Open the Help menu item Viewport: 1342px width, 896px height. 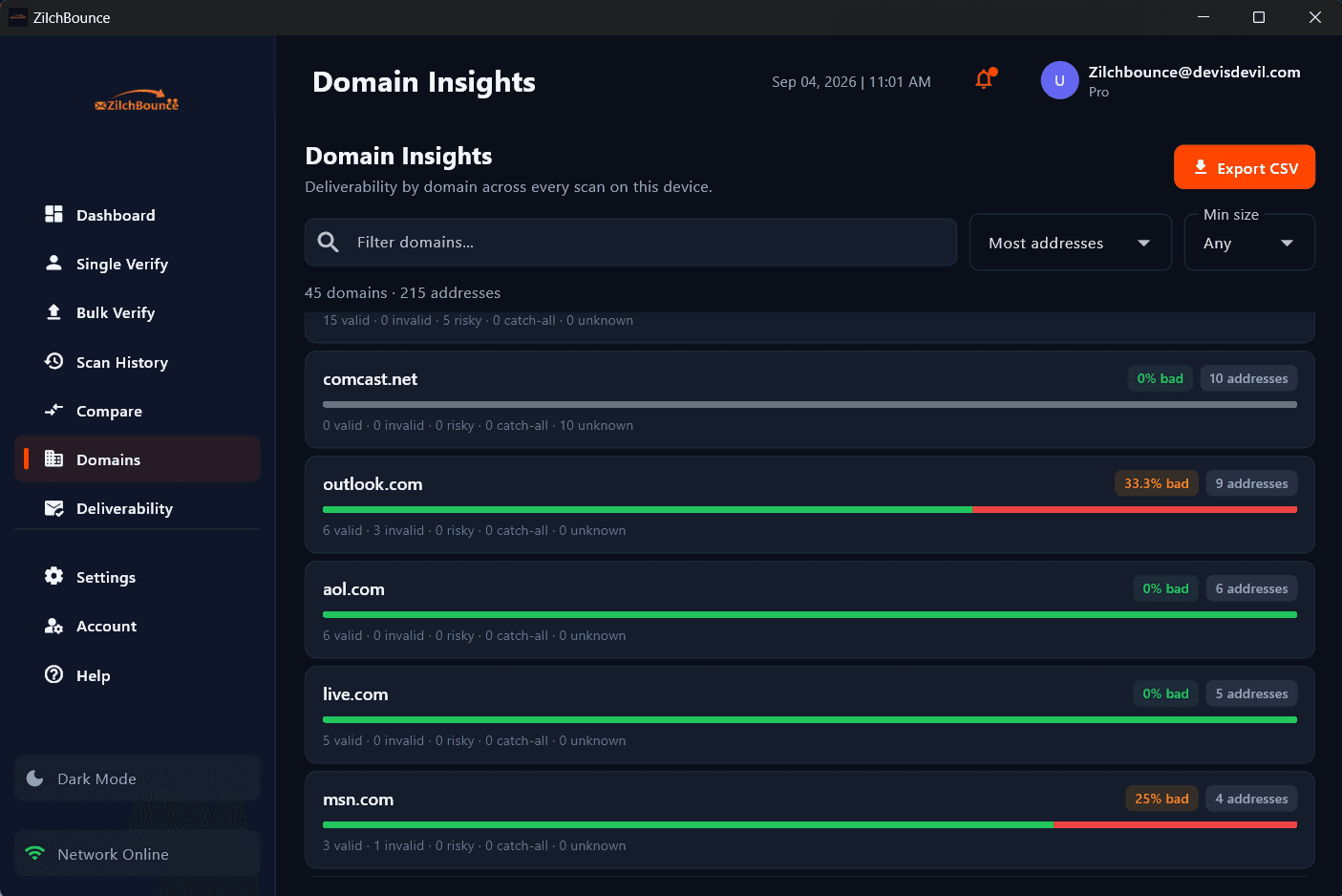coord(137,675)
